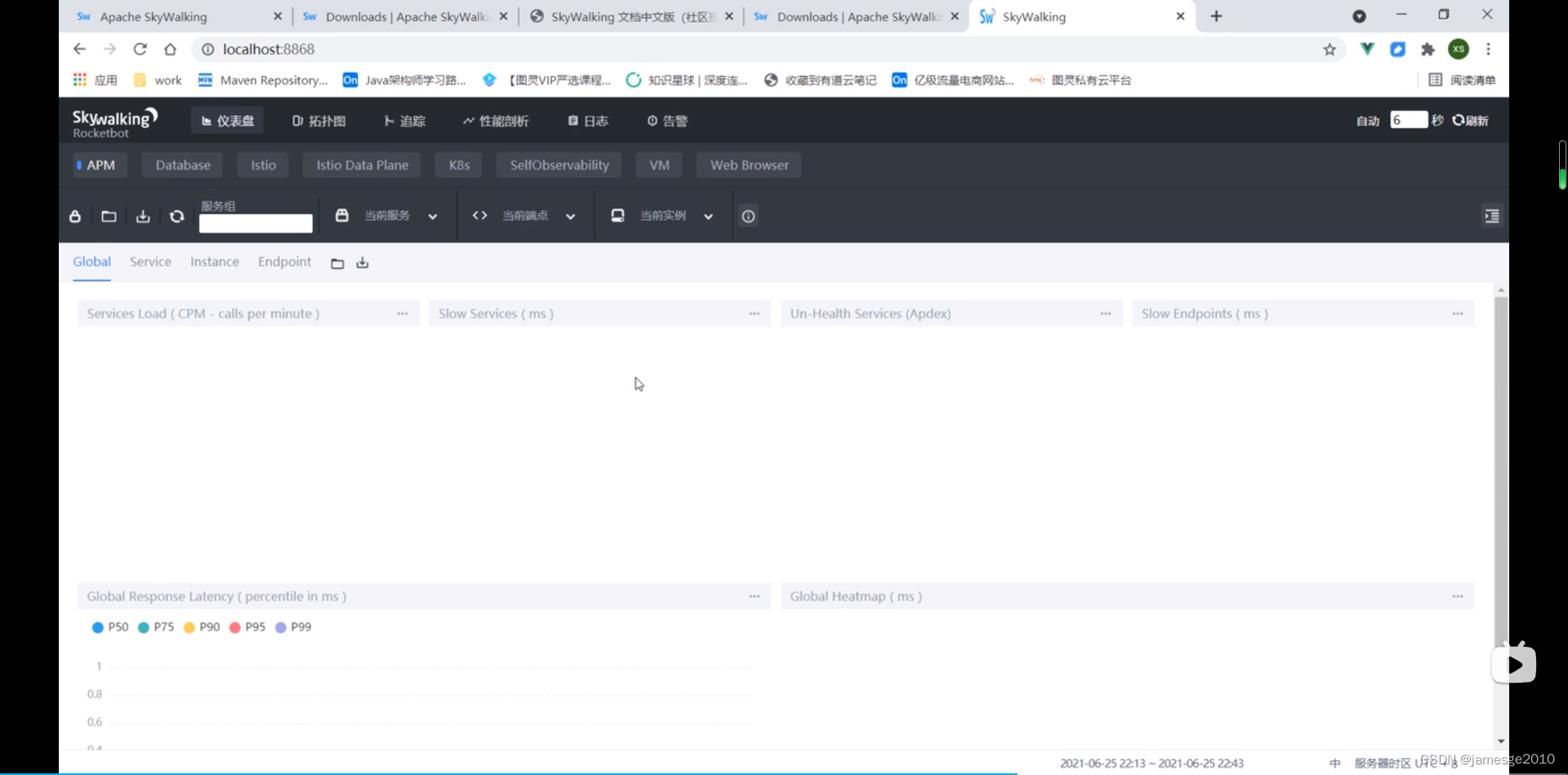Click the Skywalking Rocketbot logo

[114, 122]
